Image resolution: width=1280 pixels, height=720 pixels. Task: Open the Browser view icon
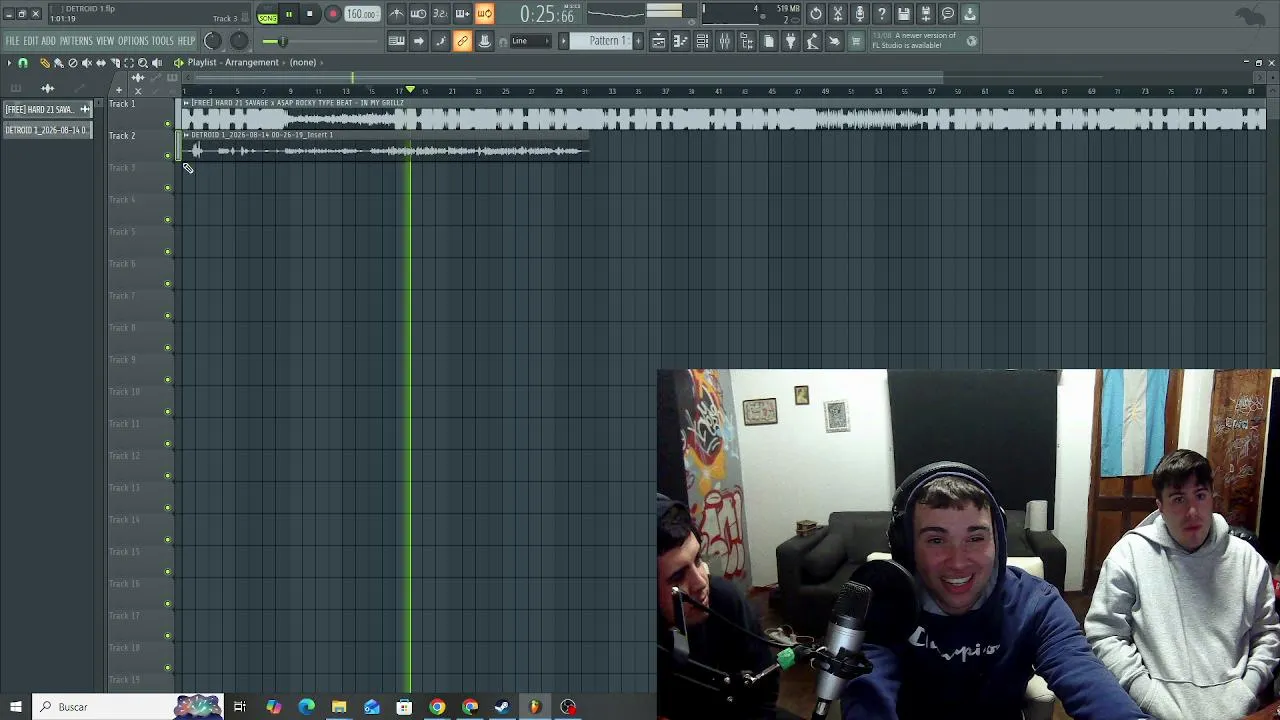pos(747,41)
